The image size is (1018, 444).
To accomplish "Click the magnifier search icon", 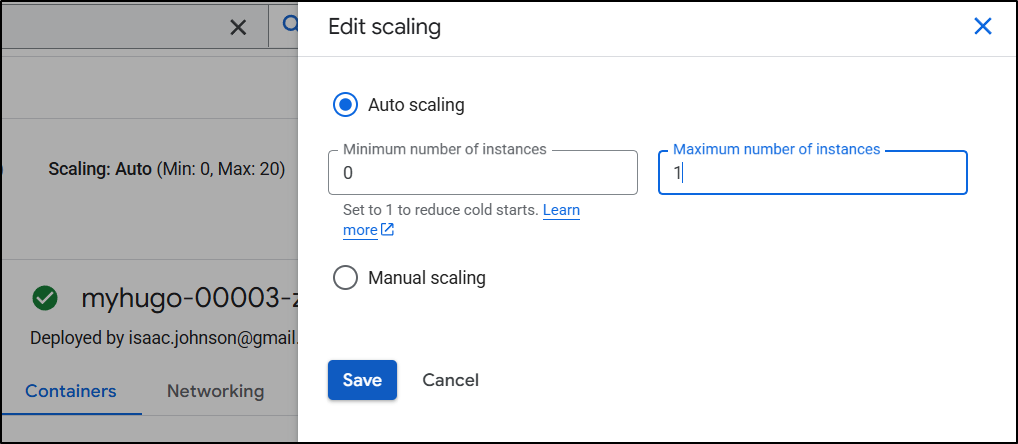I will (x=288, y=26).
